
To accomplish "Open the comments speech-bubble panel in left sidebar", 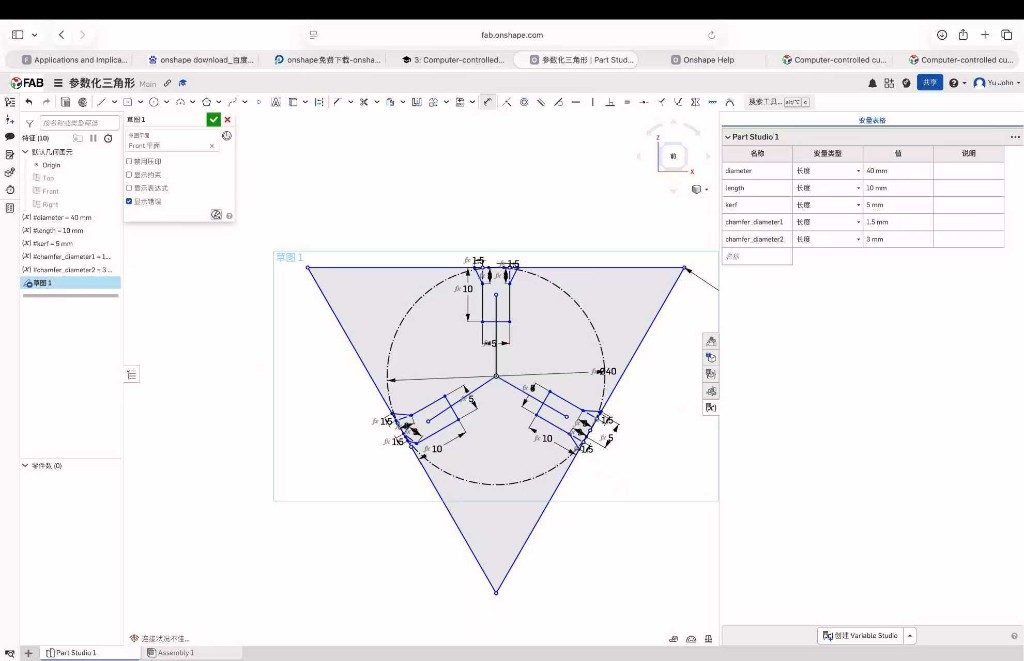I will click(x=10, y=137).
